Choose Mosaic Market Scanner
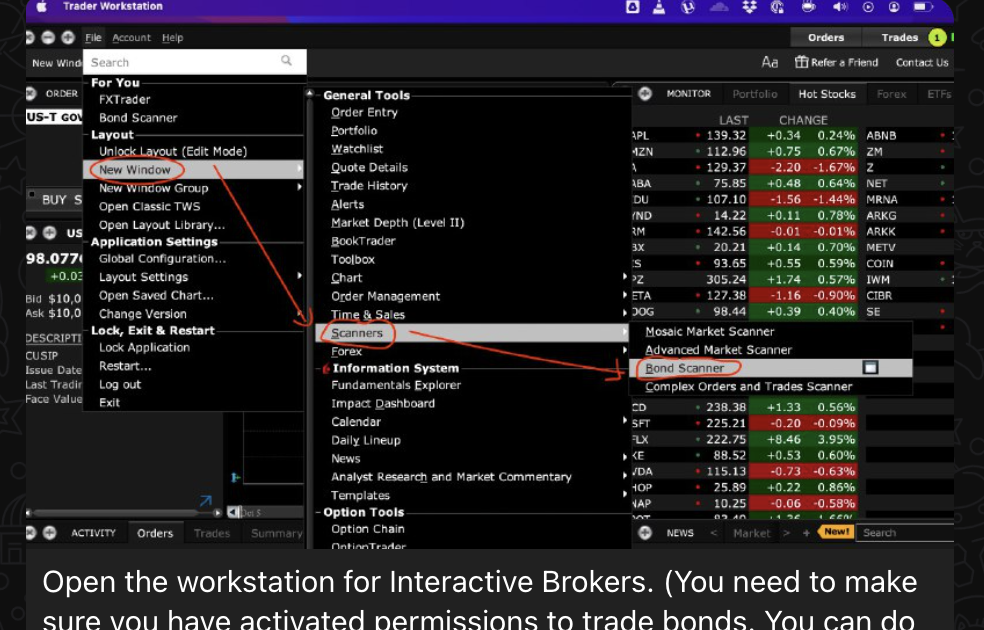 click(709, 331)
